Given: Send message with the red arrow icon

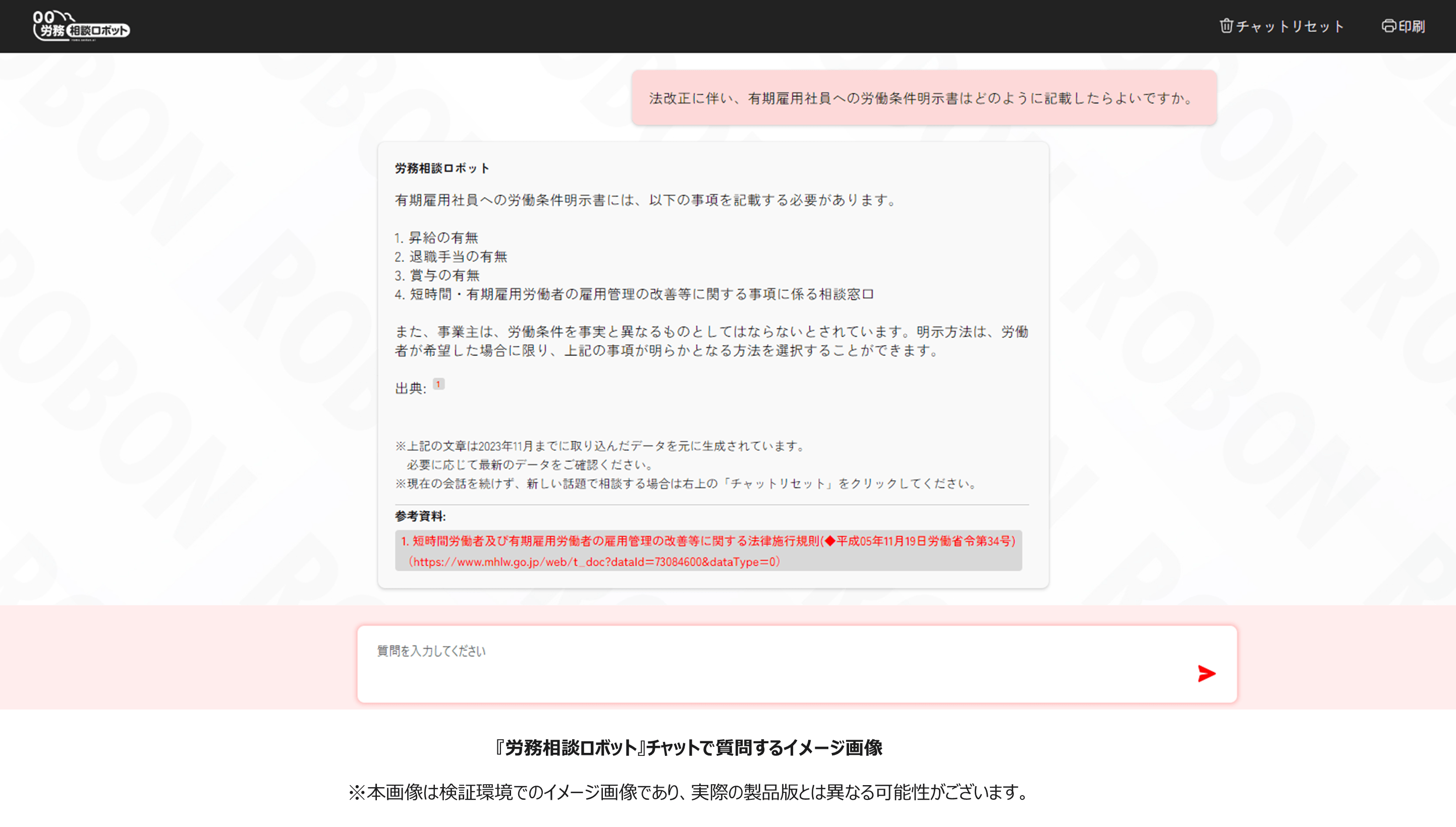Looking at the screenshot, I should coord(1206,674).
